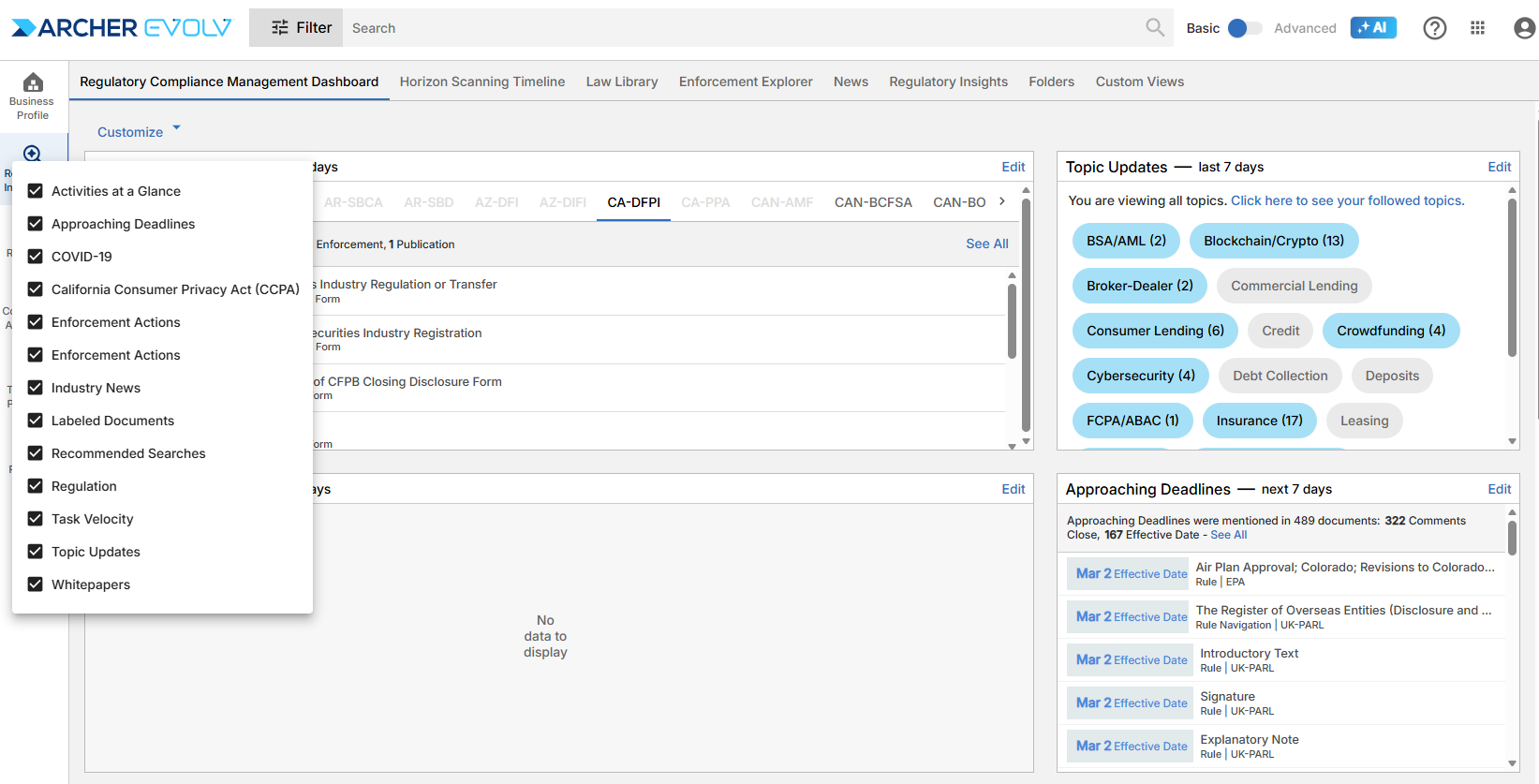The height and width of the screenshot is (784, 1539).
Task: Click the Business Profile sidebar icon
Action: [33, 96]
